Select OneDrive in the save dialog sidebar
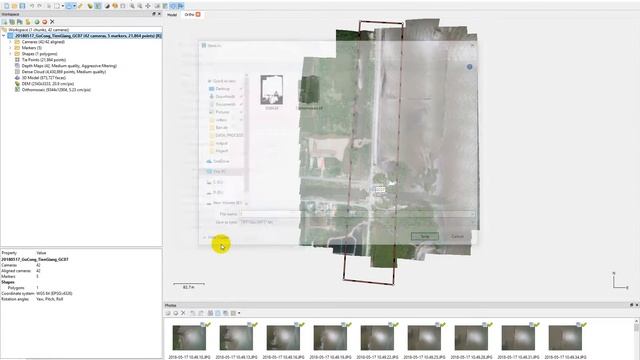The image size is (640, 360). click(221, 161)
